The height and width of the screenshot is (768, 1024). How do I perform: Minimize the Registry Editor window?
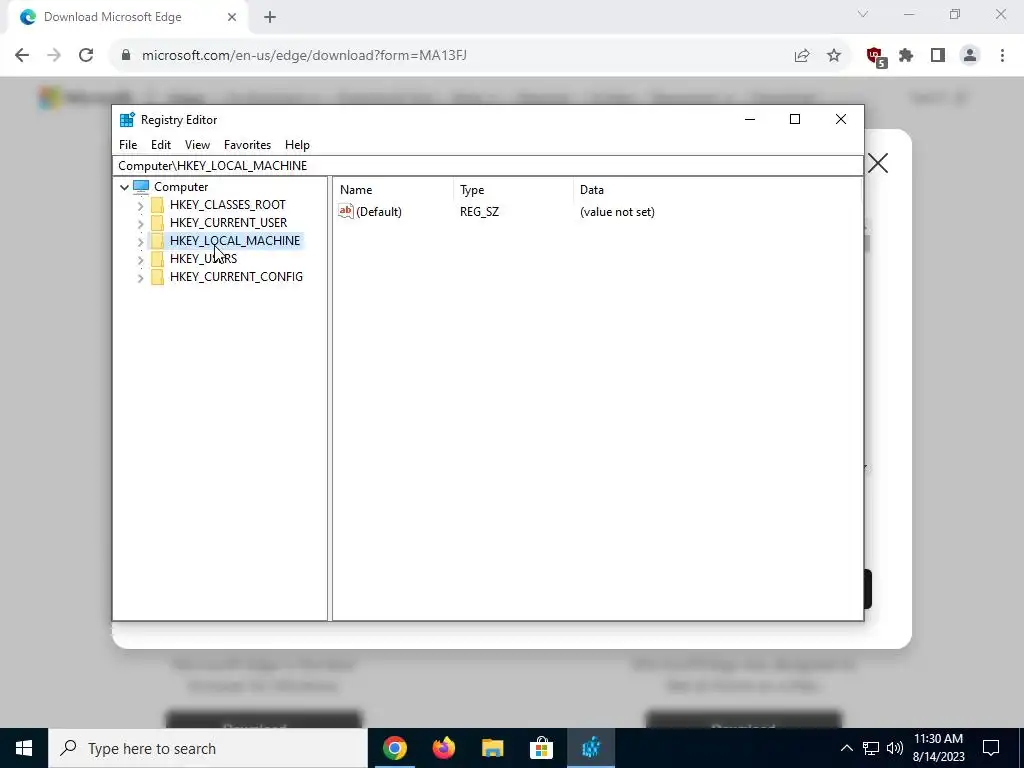tap(750, 119)
